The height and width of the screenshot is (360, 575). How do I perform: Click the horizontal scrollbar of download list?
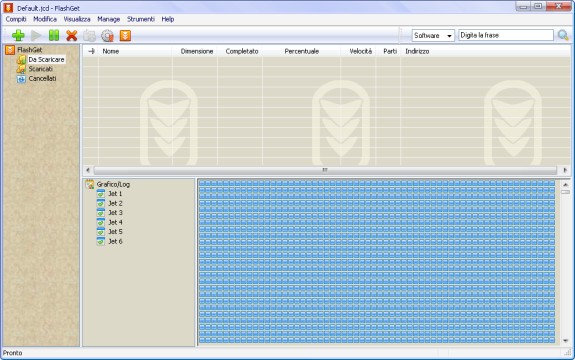(325, 170)
